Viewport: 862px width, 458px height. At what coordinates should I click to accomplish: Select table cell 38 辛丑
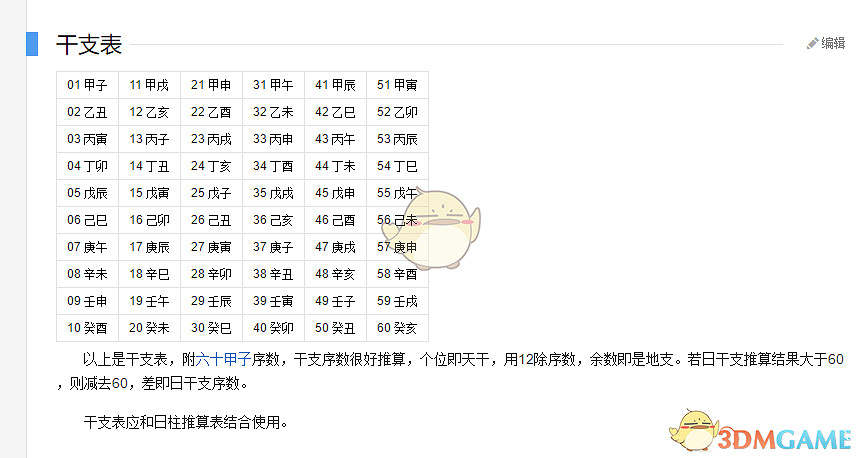[x=274, y=274]
